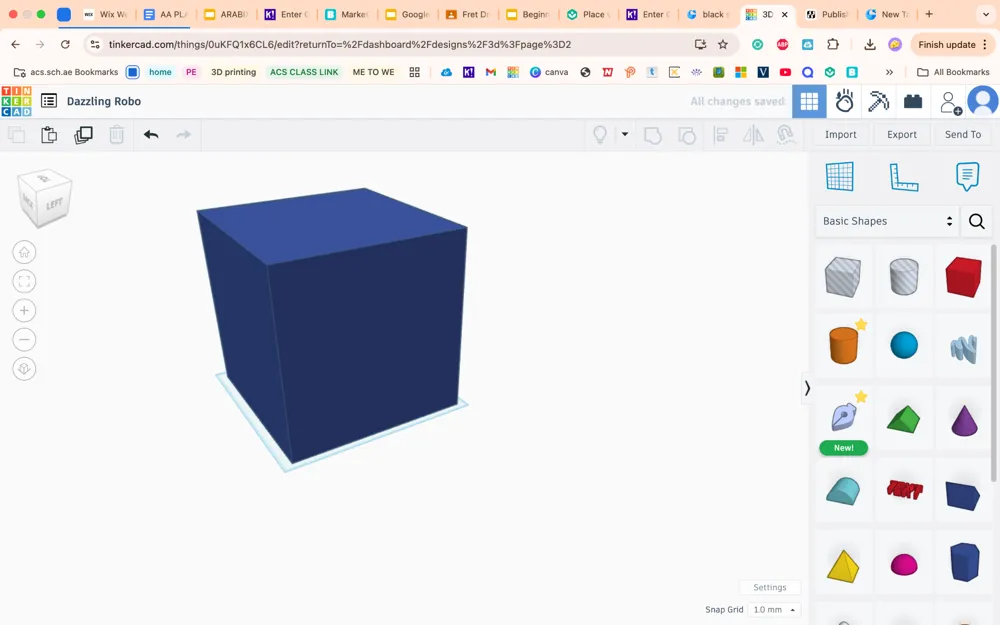Open the Tinkercad logo home link
The height and width of the screenshot is (625, 1000).
click(x=17, y=101)
